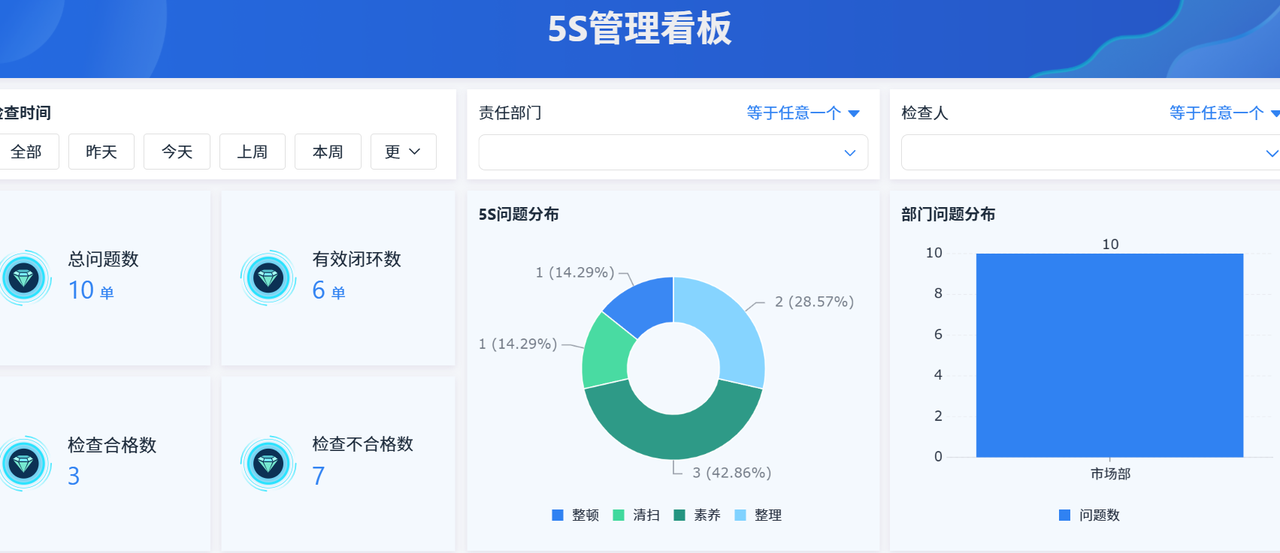Toggle 整理 legend in pie chart
Viewport: 1280px width, 553px height.
pyautogui.click(x=758, y=515)
